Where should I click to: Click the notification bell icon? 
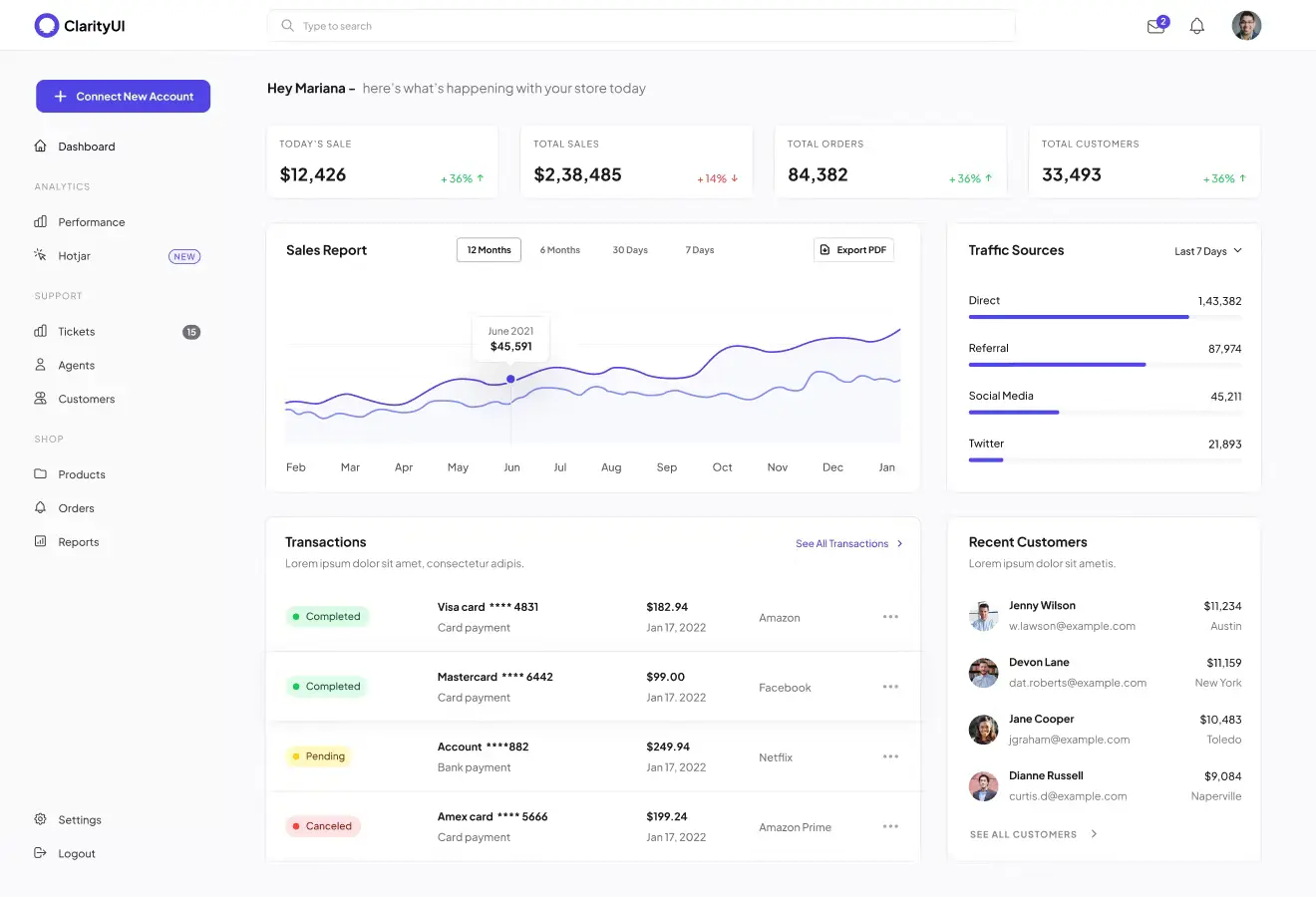1197,26
